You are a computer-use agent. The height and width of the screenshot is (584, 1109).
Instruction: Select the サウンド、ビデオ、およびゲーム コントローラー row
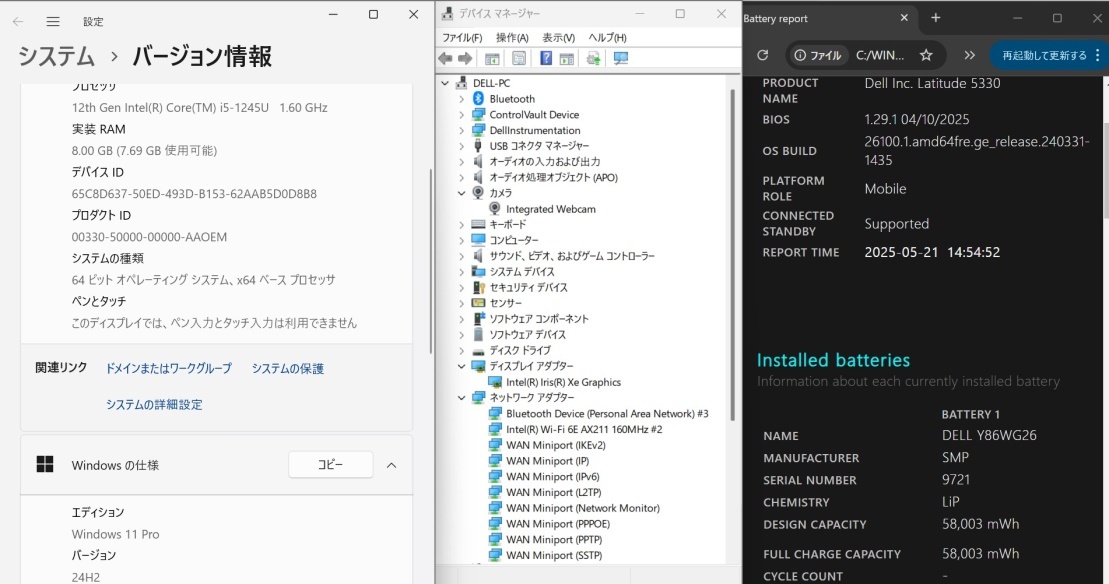click(x=571, y=256)
